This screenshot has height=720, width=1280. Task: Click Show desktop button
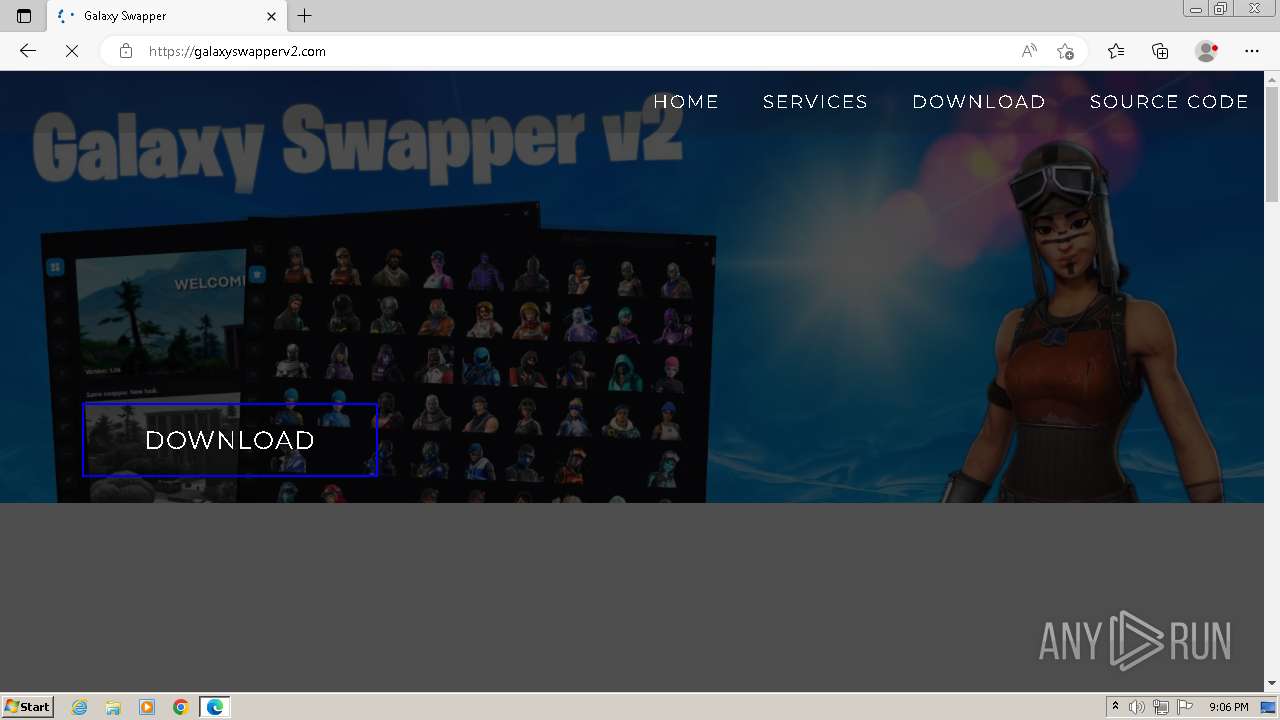click(1268, 707)
